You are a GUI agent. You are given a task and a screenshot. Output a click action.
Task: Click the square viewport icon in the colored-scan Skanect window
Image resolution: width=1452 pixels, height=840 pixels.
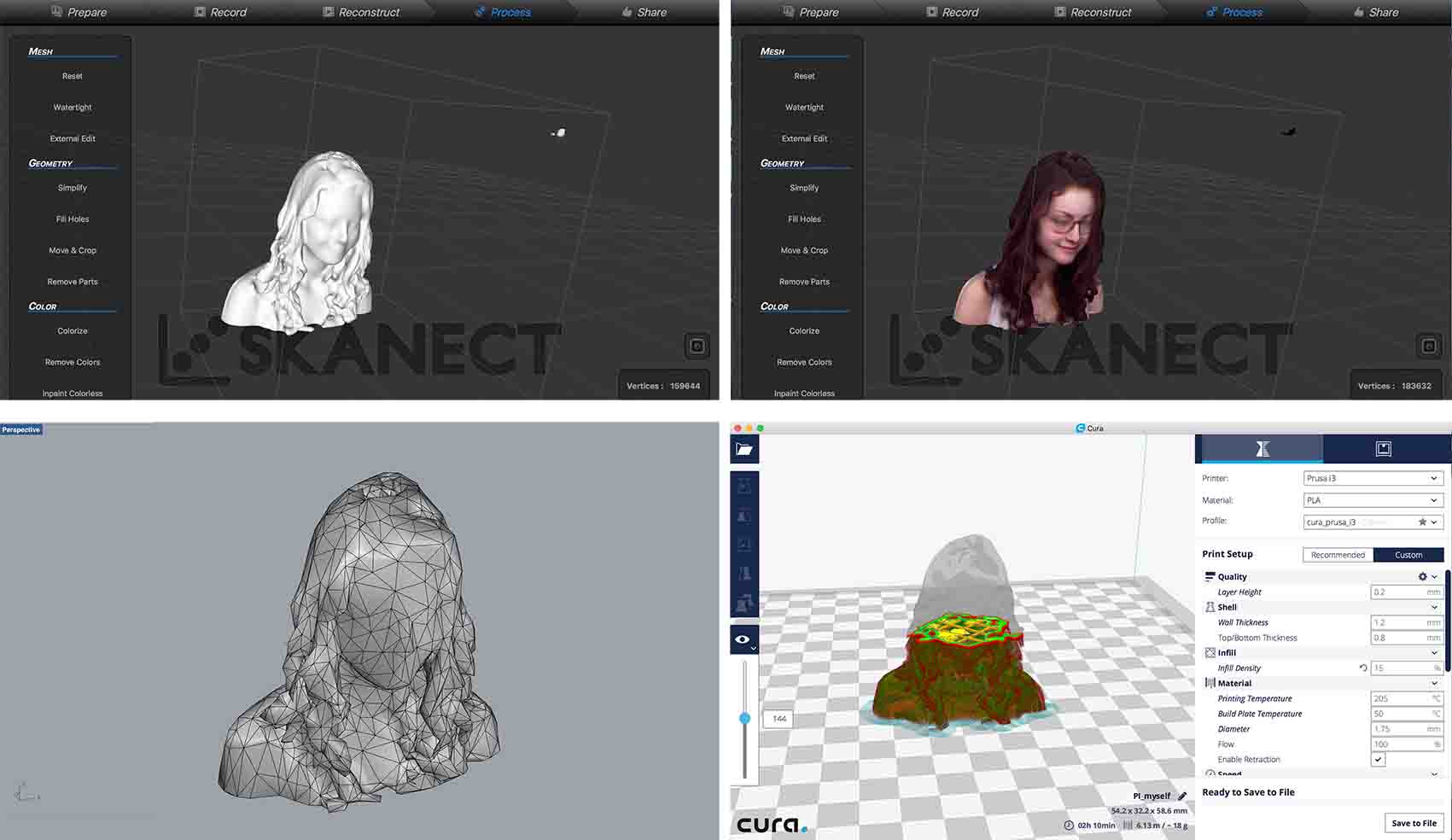pos(1429,346)
